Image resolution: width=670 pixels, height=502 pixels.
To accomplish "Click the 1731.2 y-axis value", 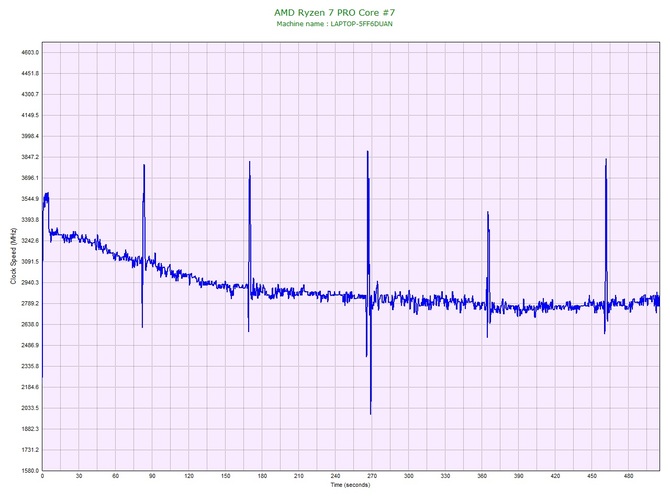I will coord(30,450).
